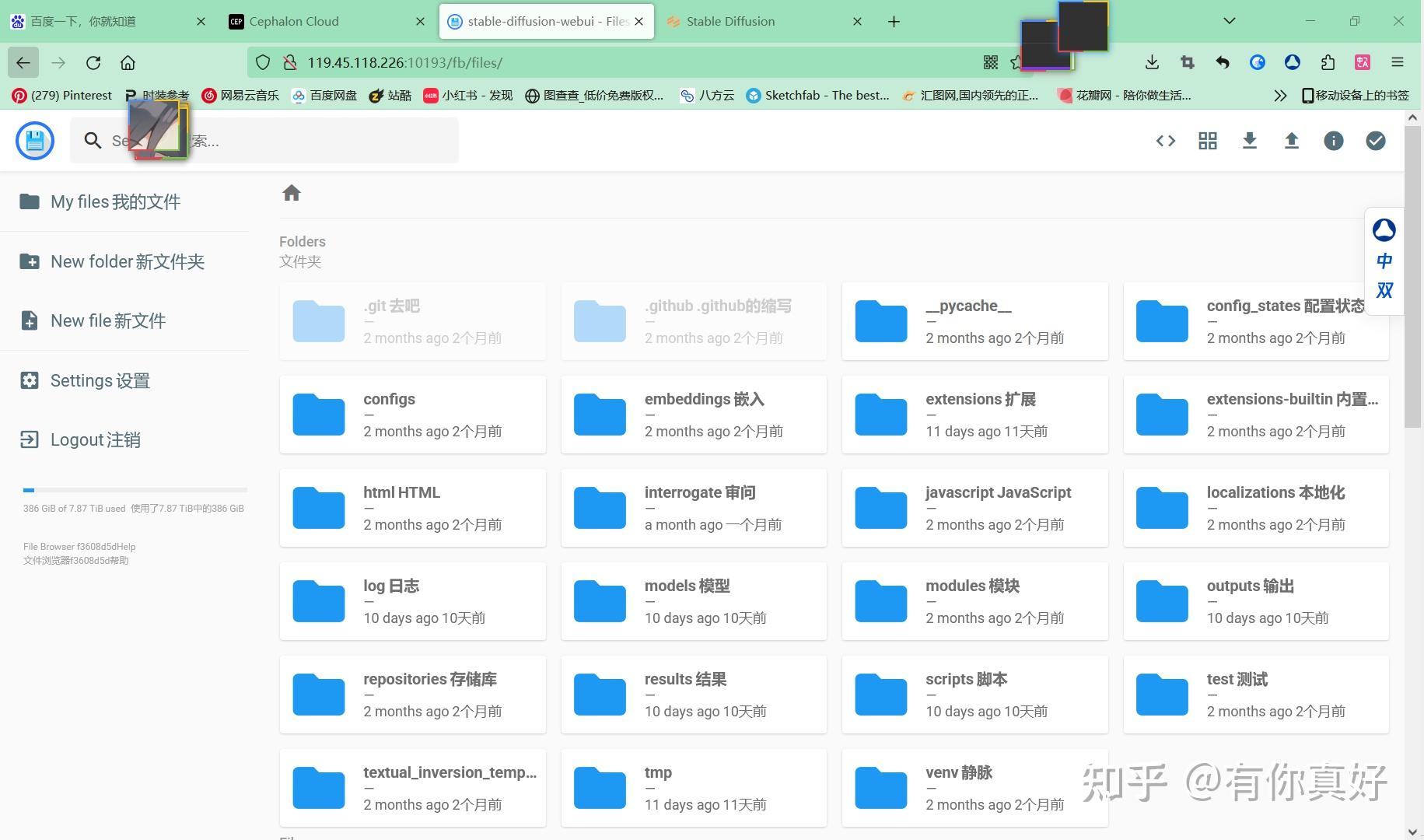Open search via the magnifier icon
The height and width of the screenshot is (840, 1424).
(93, 141)
